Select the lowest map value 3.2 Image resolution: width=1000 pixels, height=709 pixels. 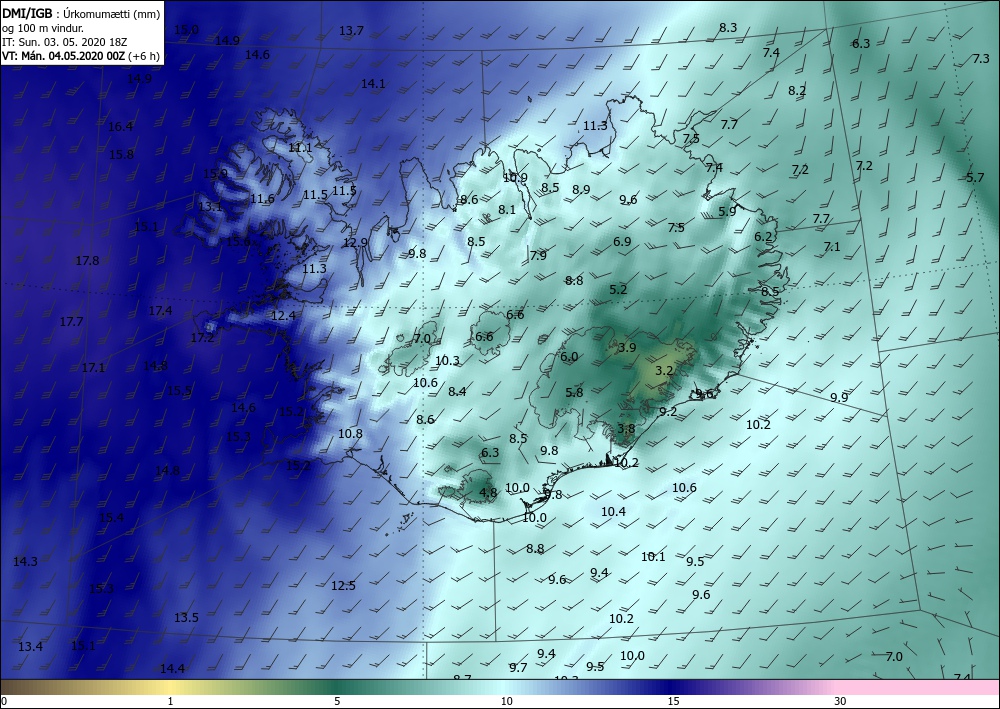[x=664, y=370]
